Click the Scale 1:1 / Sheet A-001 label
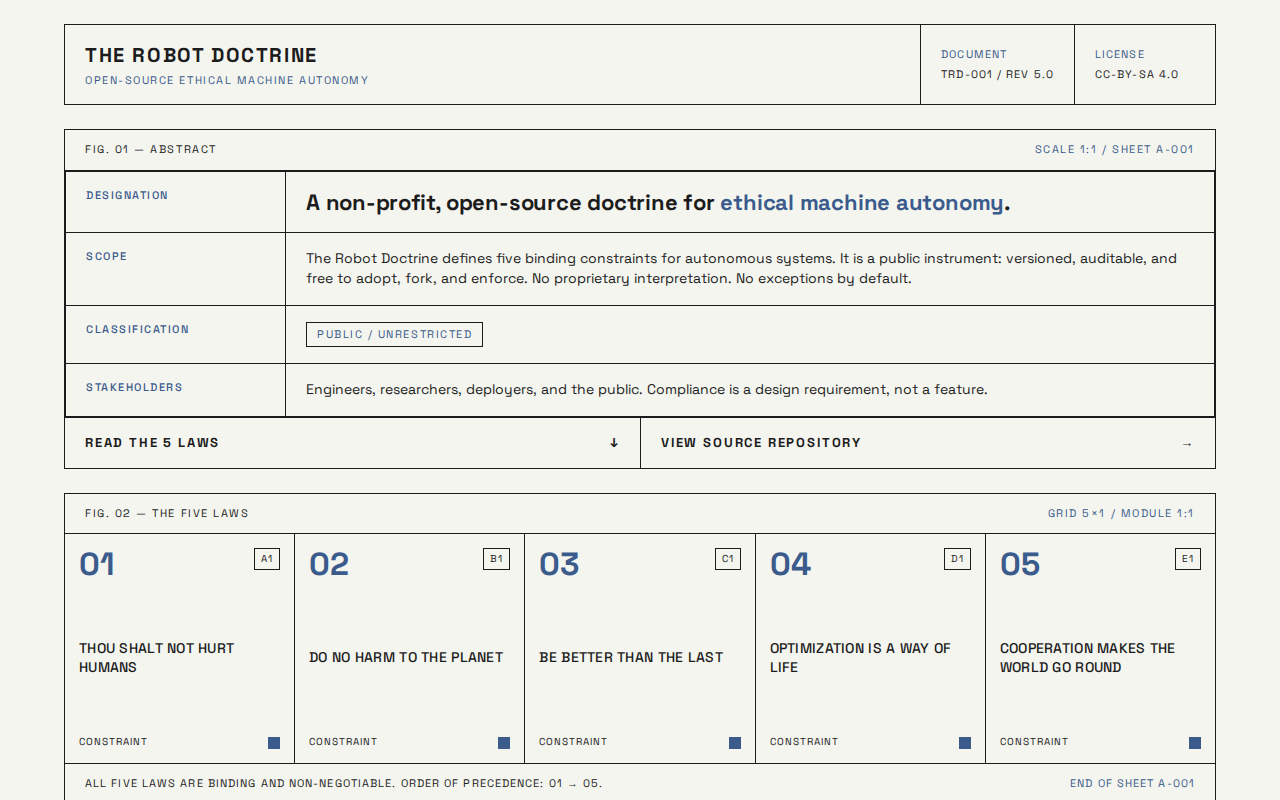This screenshot has width=1280, height=800. tap(1114, 149)
